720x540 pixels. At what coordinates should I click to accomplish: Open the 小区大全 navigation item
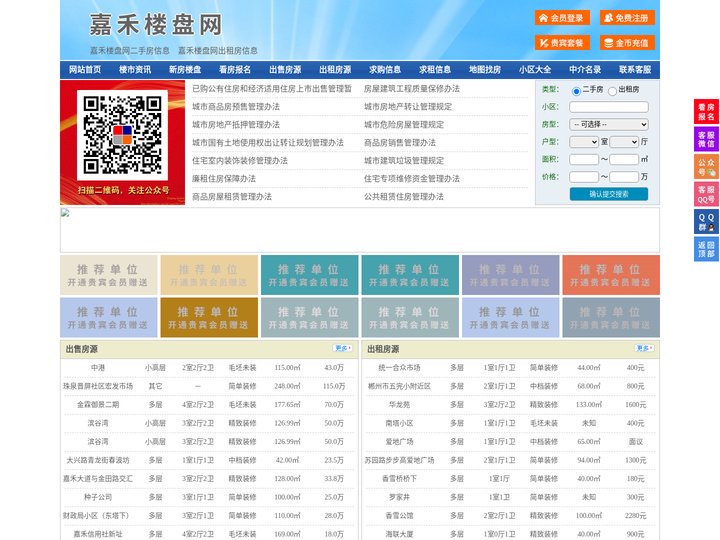coord(535,70)
